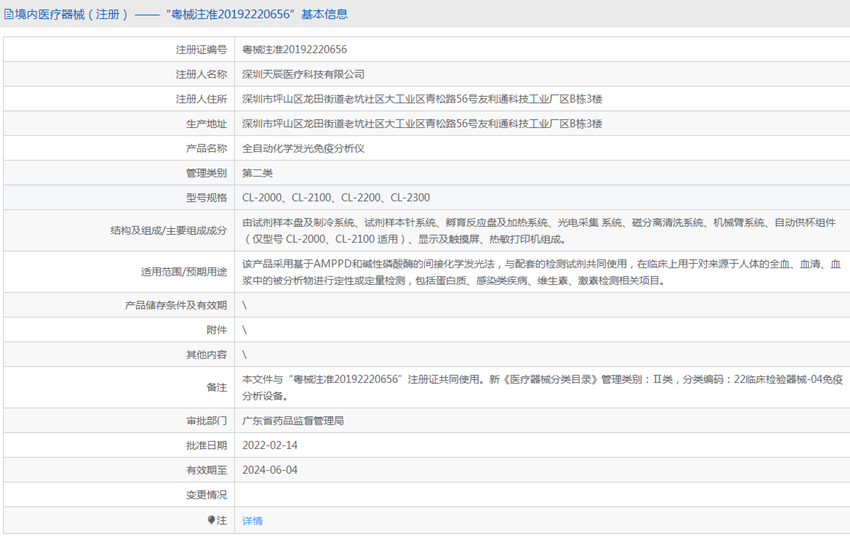Click the 适用范围/预期用途 description text

pyautogui.click(x=538, y=272)
